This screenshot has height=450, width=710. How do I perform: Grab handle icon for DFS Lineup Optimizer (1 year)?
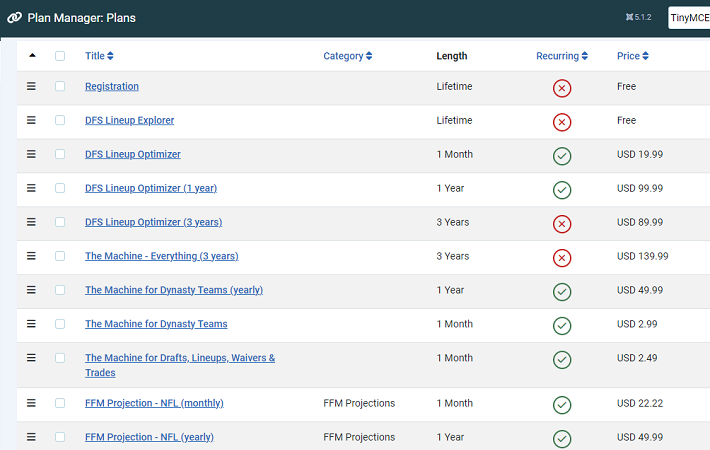31,188
